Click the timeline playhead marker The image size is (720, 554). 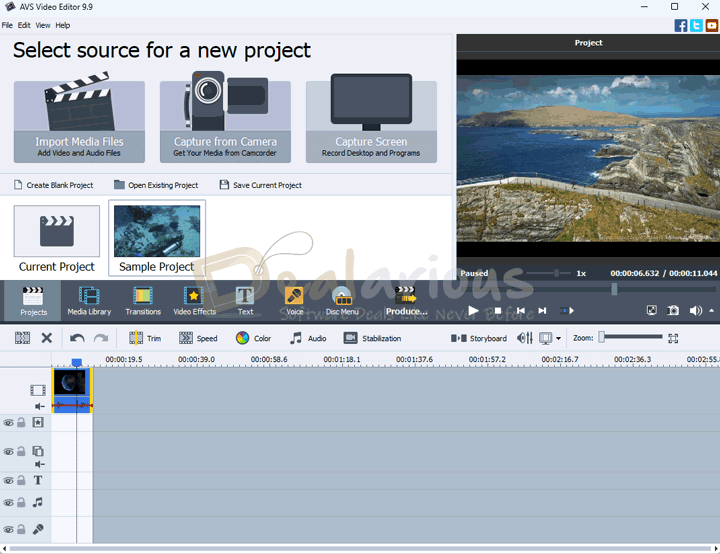pyautogui.click(x=77, y=362)
